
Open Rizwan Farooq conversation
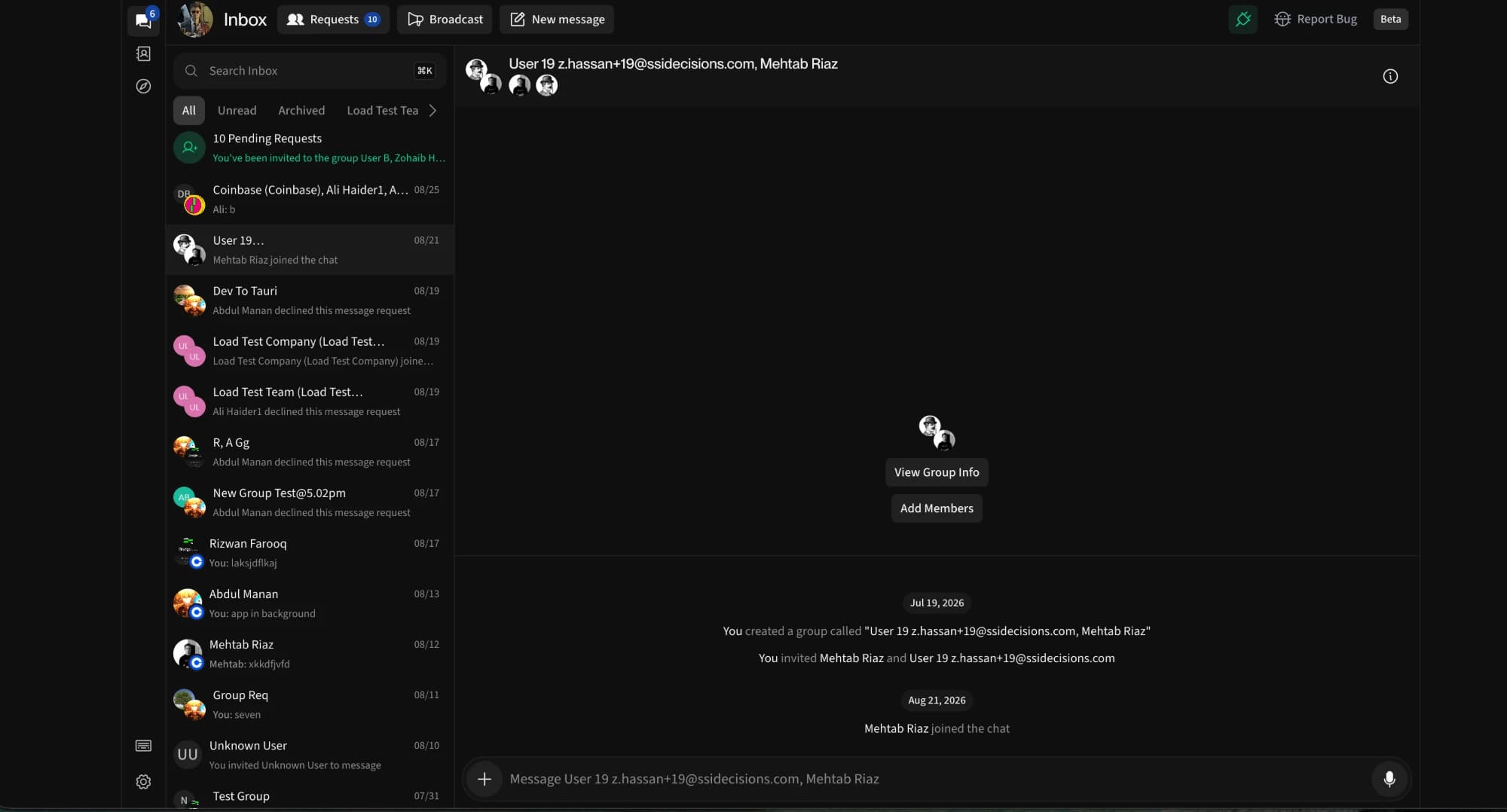pos(310,552)
